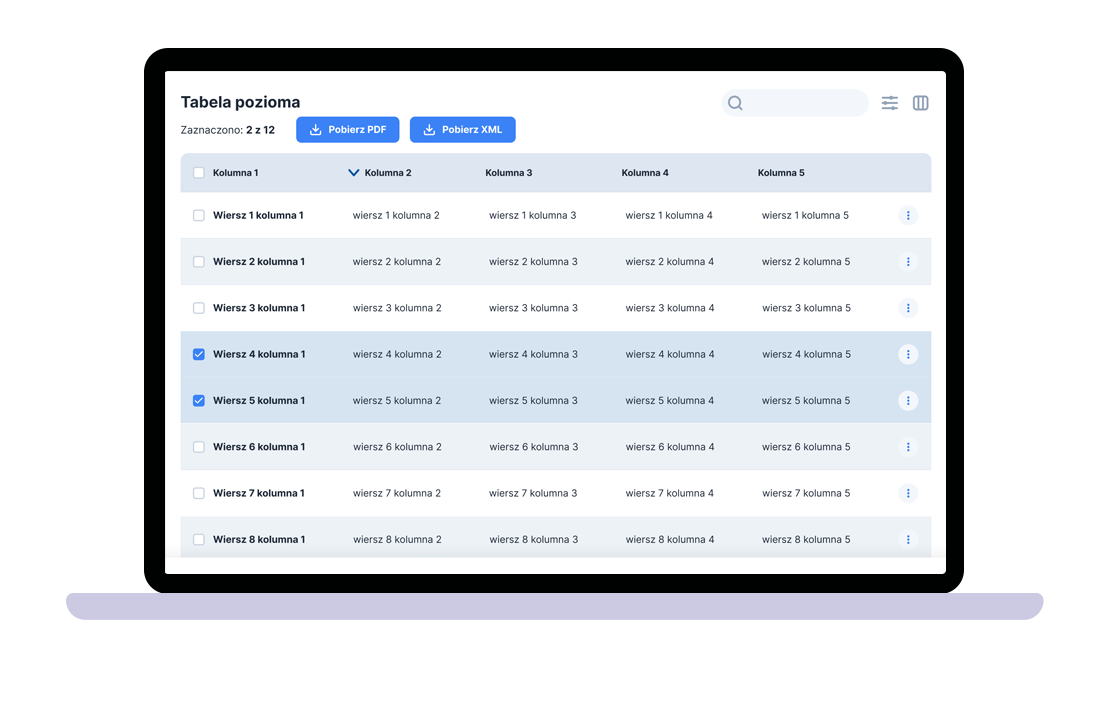
Task: Click the search magnifier icon
Action: coord(735,103)
